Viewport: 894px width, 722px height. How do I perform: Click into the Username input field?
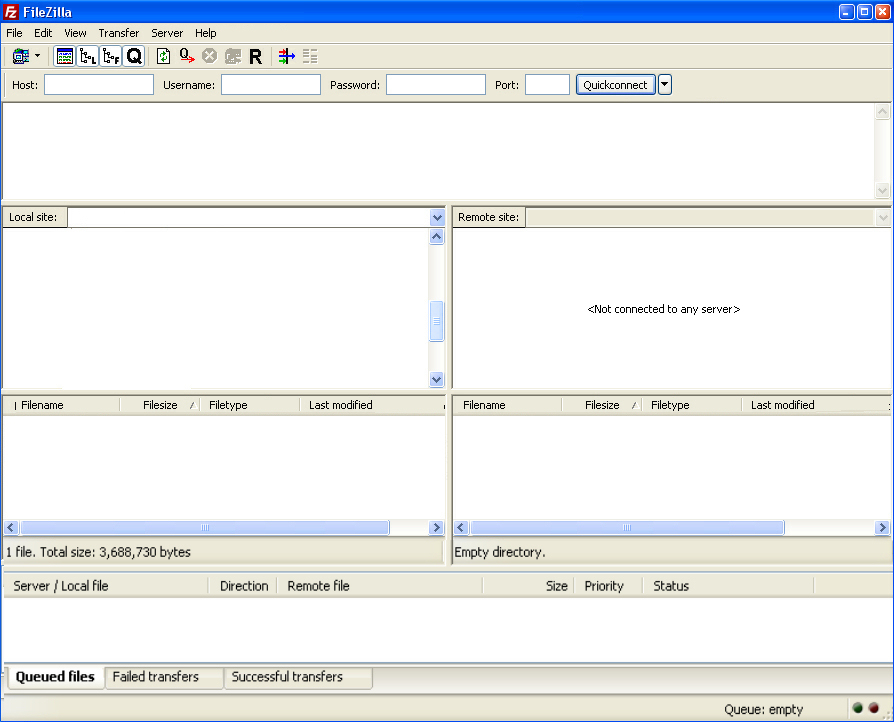pos(271,85)
